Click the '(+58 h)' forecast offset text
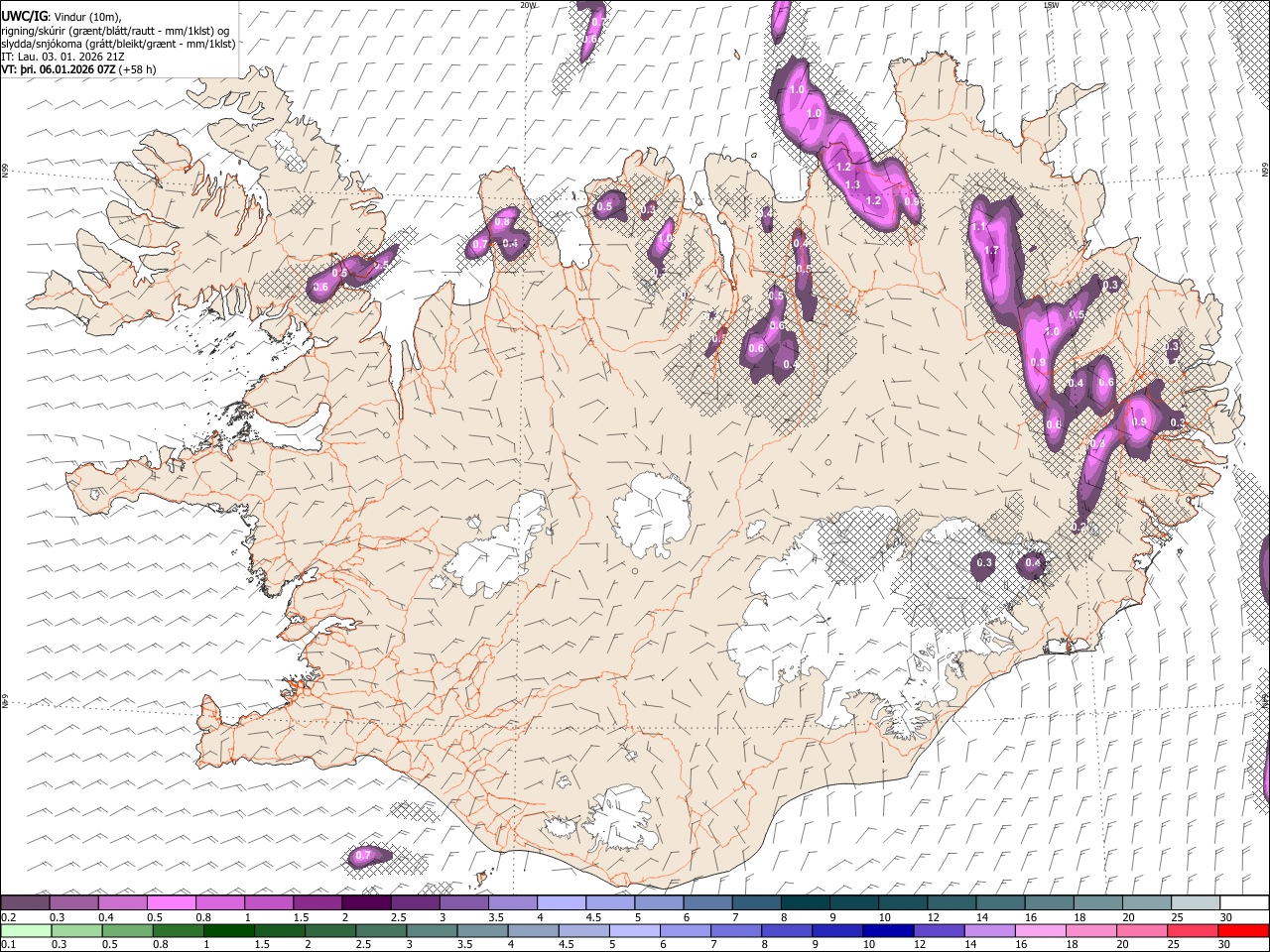 coord(137,70)
